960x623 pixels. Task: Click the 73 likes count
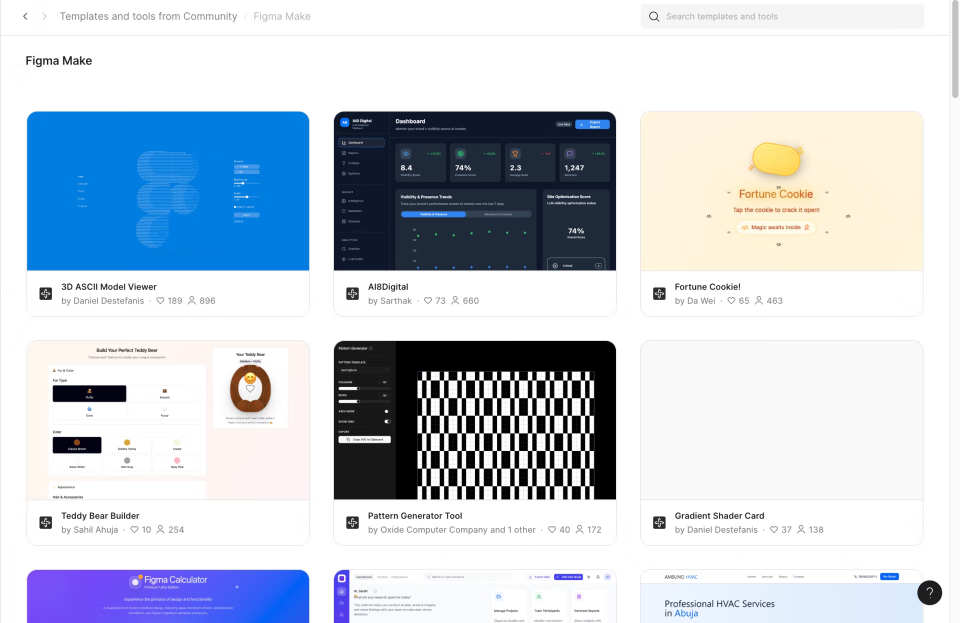[440, 300]
